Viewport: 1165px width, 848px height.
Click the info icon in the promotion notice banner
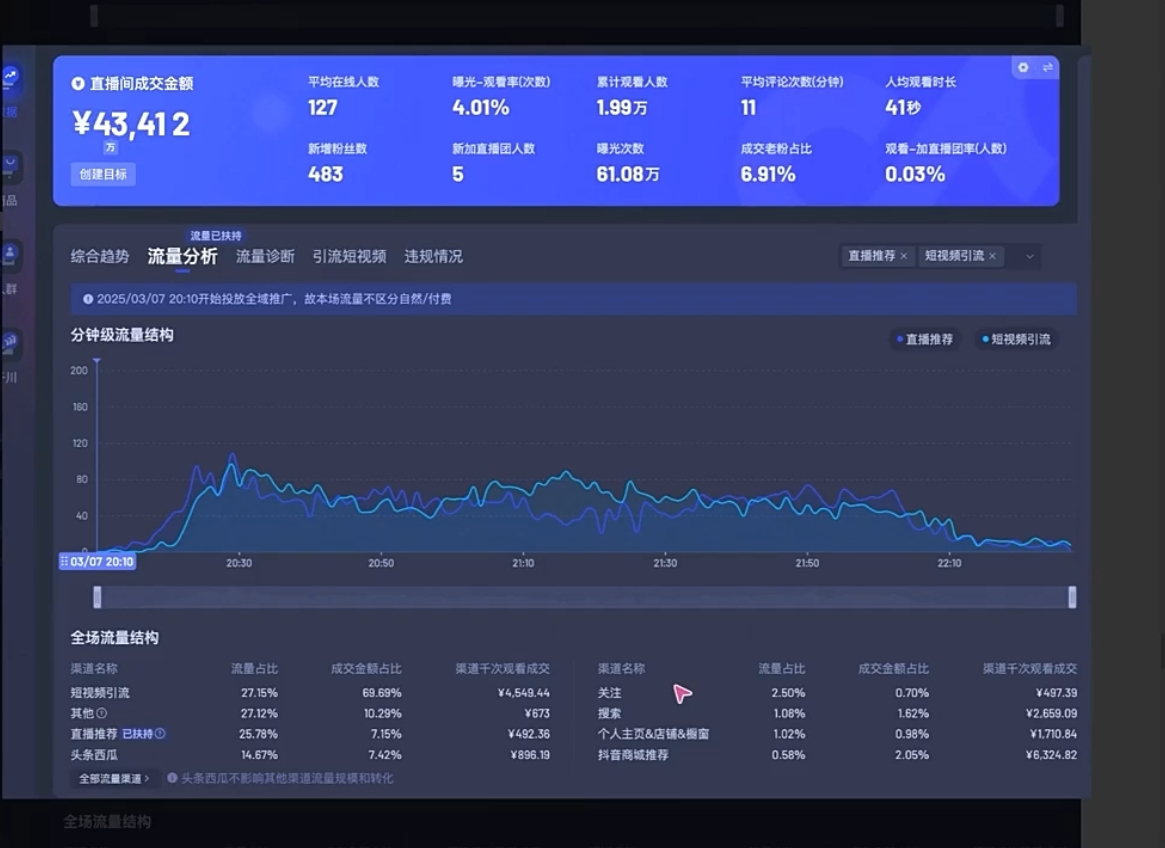[x=88, y=299]
